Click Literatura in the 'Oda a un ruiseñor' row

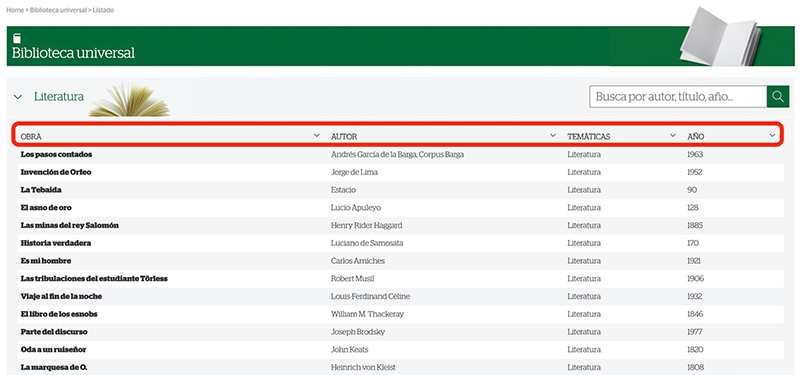(584, 349)
